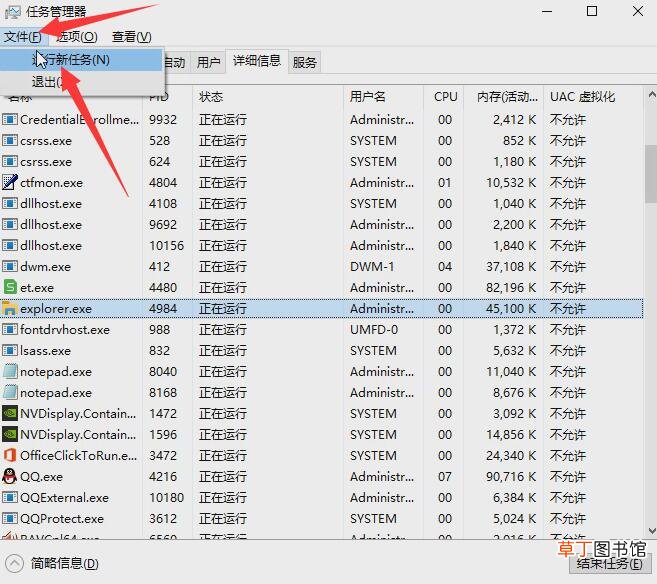The image size is (657, 584).
Task: Select the QQ.exe process name
Action: (41, 477)
